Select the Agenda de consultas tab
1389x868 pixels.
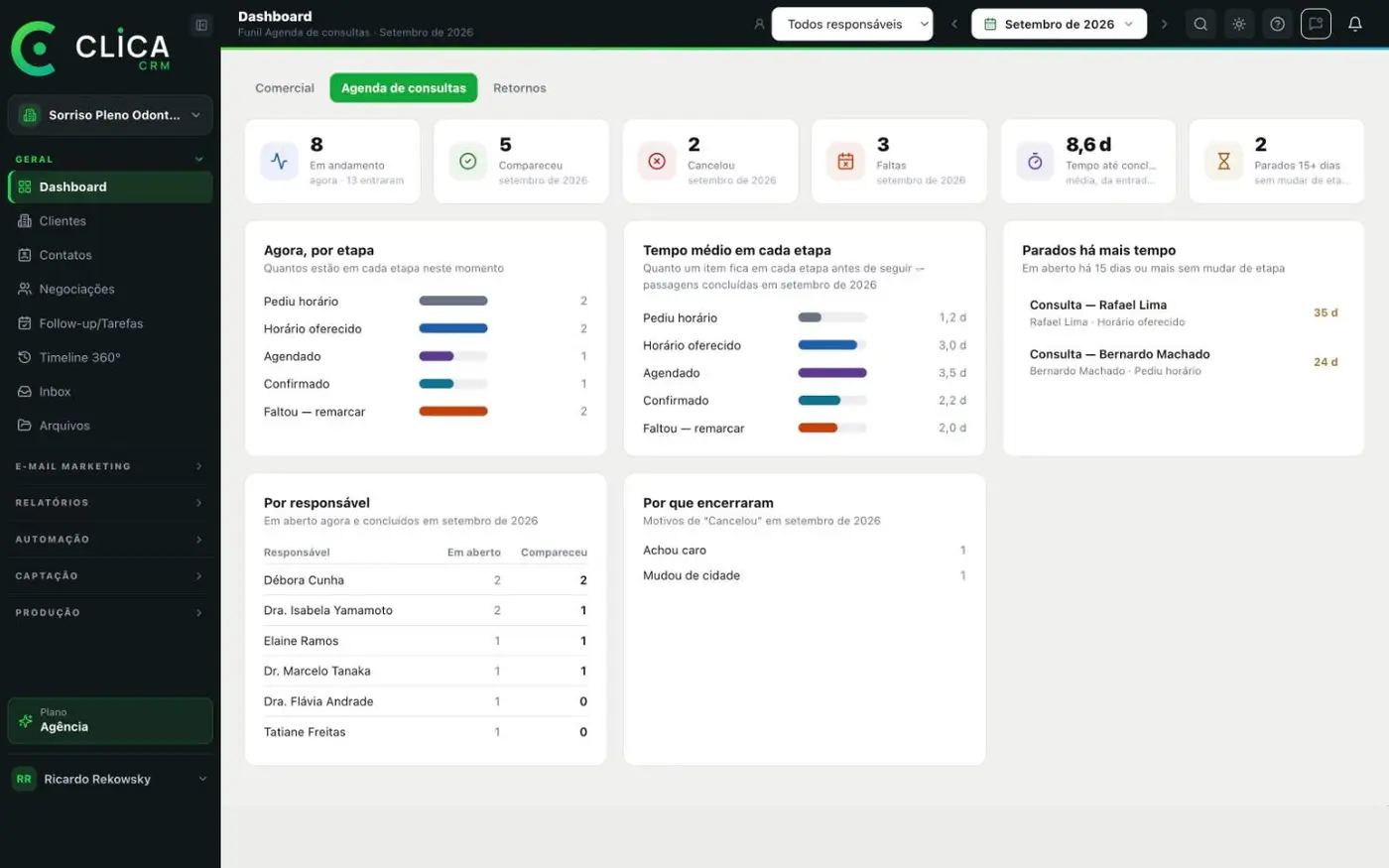point(404,88)
